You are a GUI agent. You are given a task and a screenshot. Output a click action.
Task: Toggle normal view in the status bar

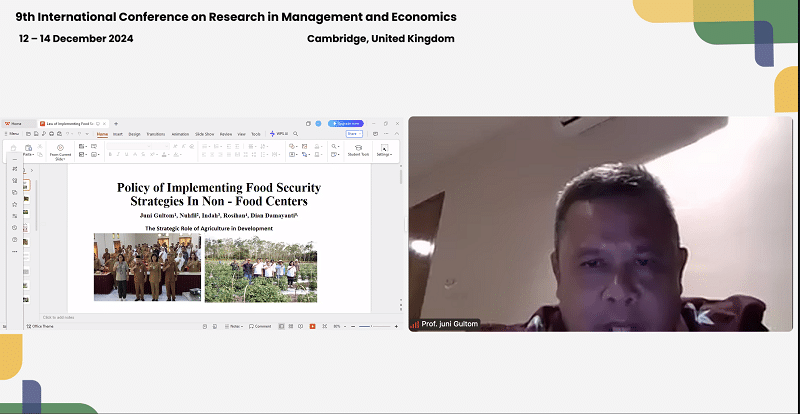coord(281,326)
